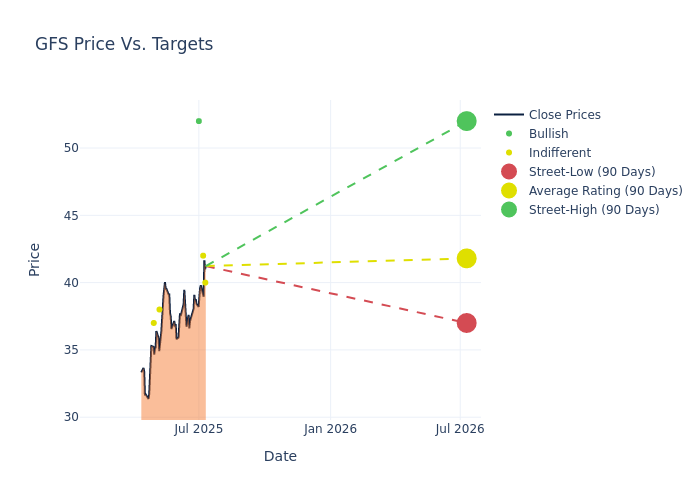Toggle Bullish series in the legend
This screenshot has width=700, height=500.
click(531, 133)
